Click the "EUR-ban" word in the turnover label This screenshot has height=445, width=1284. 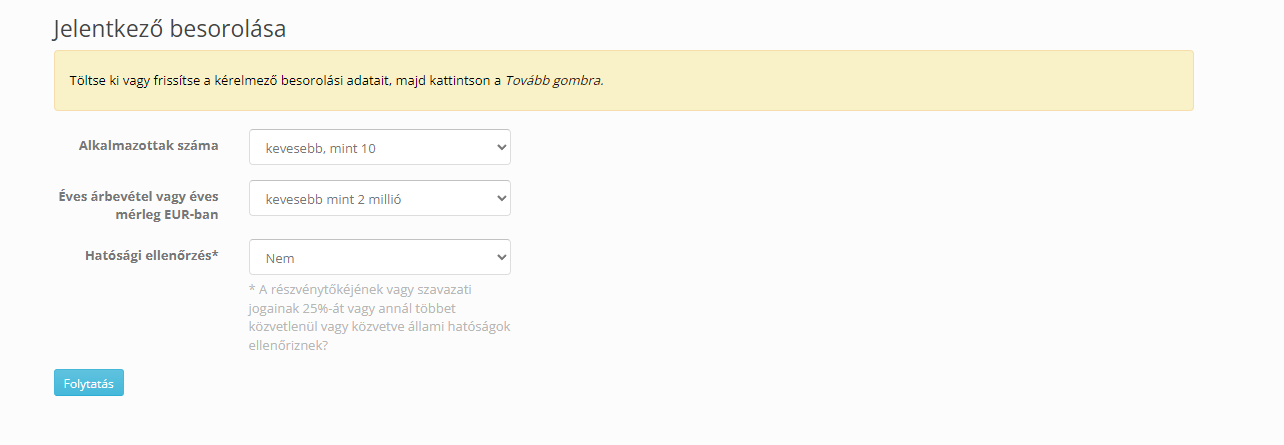(x=193, y=214)
